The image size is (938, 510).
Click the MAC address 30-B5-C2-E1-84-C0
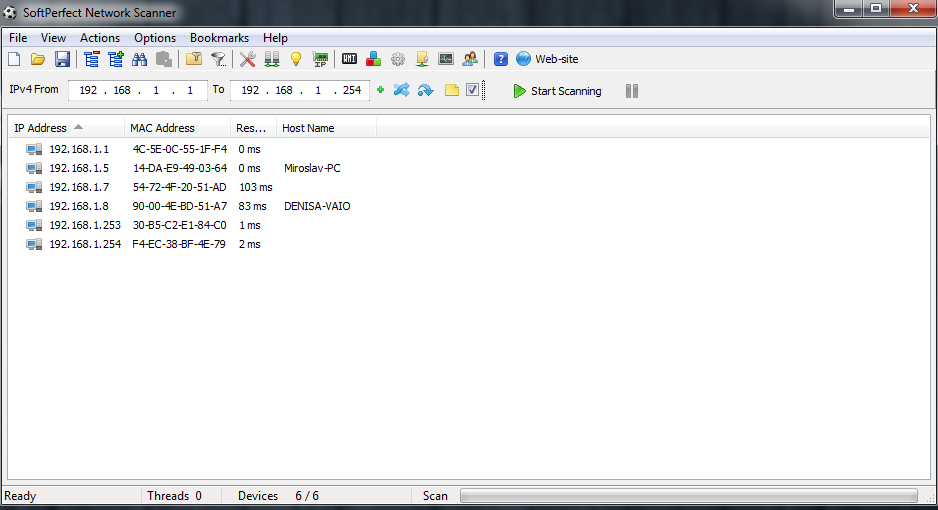(x=179, y=225)
